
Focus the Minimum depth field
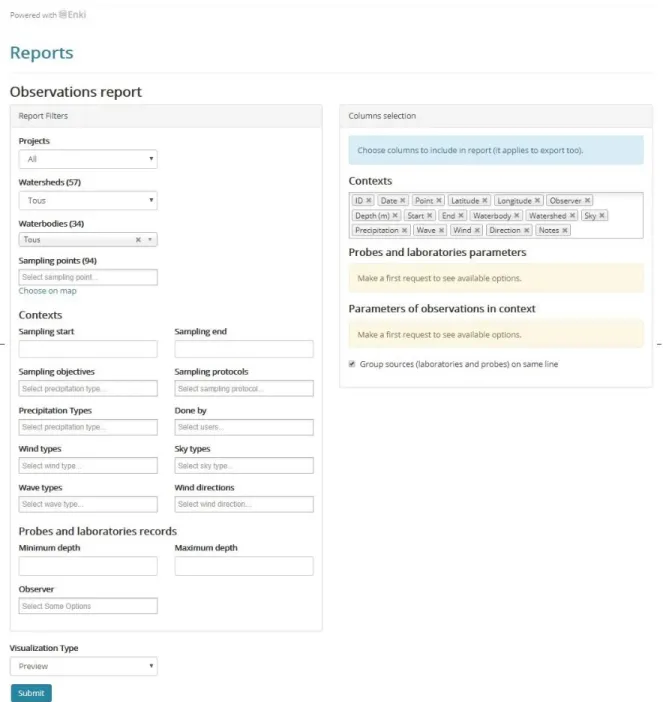(x=88, y=566)
